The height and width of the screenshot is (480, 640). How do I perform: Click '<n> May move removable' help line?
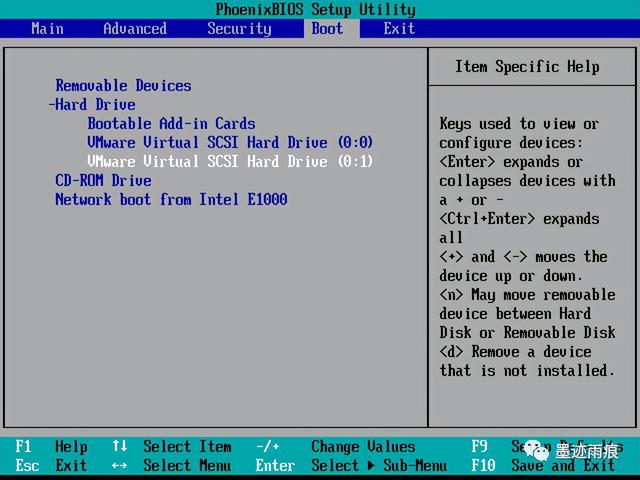[527, 294]
